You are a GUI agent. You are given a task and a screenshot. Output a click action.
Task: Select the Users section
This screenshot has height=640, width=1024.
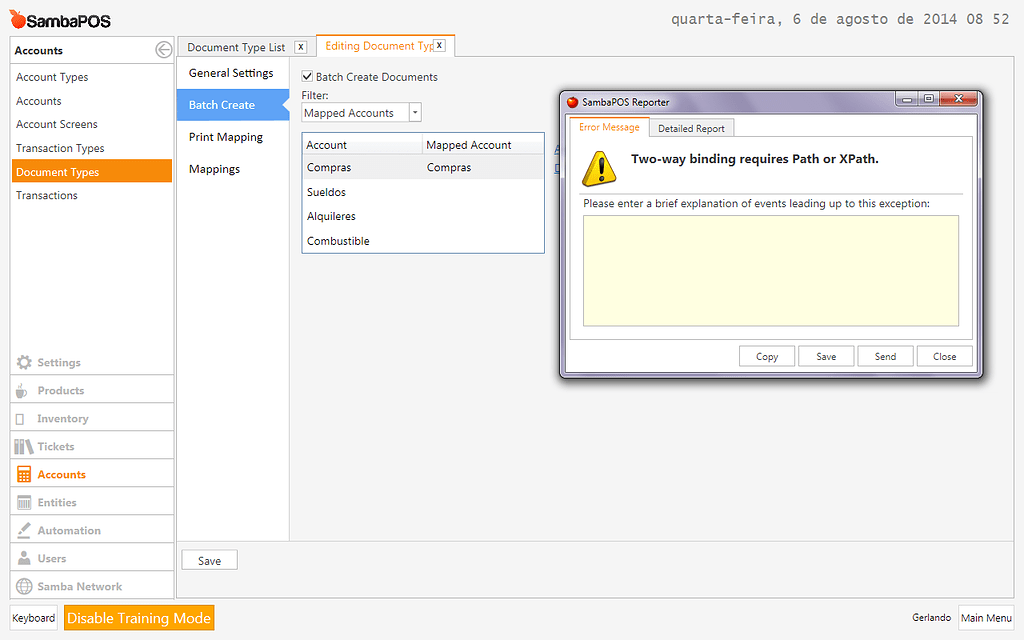click(22, 585)
